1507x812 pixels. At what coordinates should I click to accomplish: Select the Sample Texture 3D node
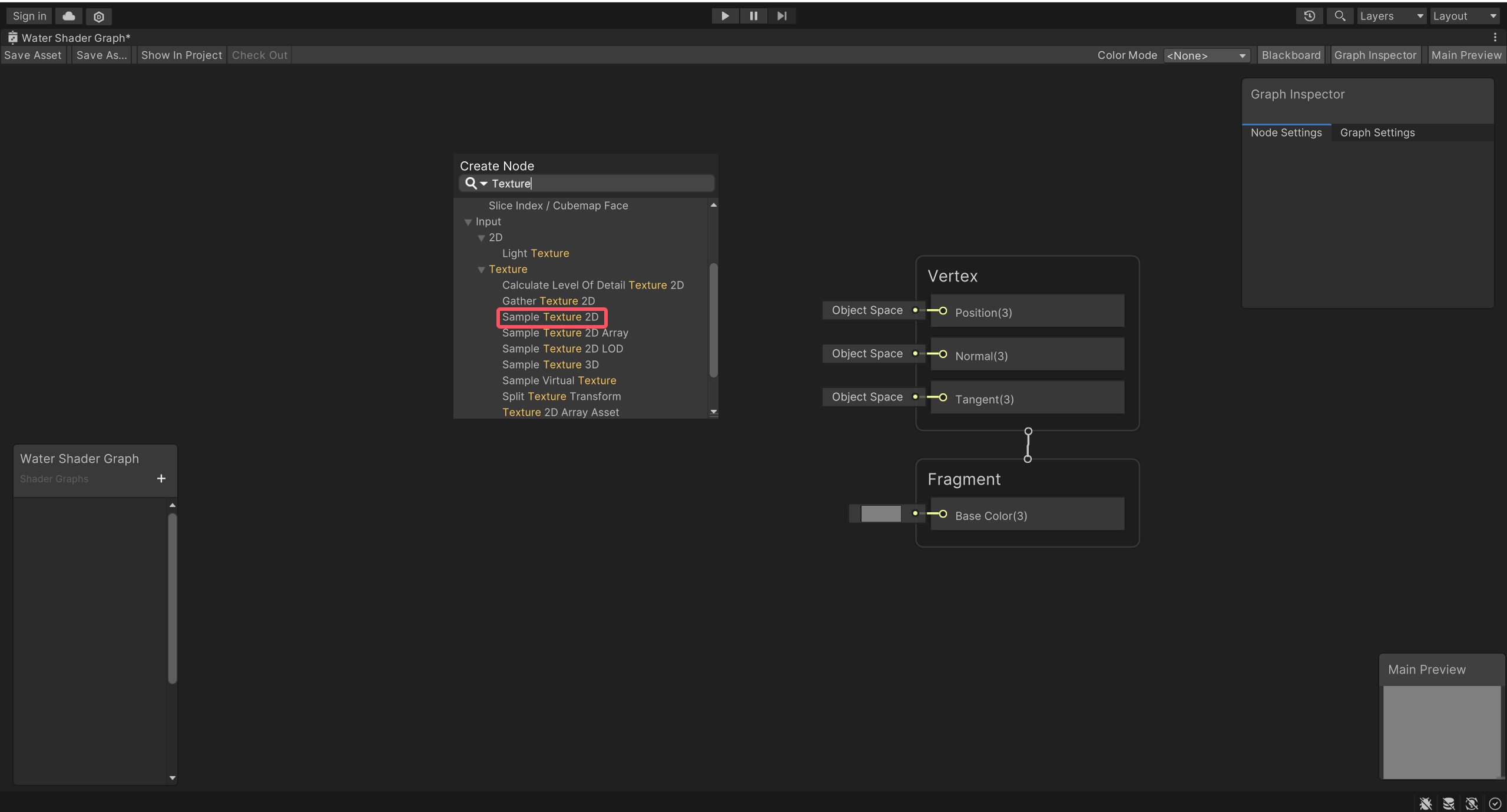(550, 364)
